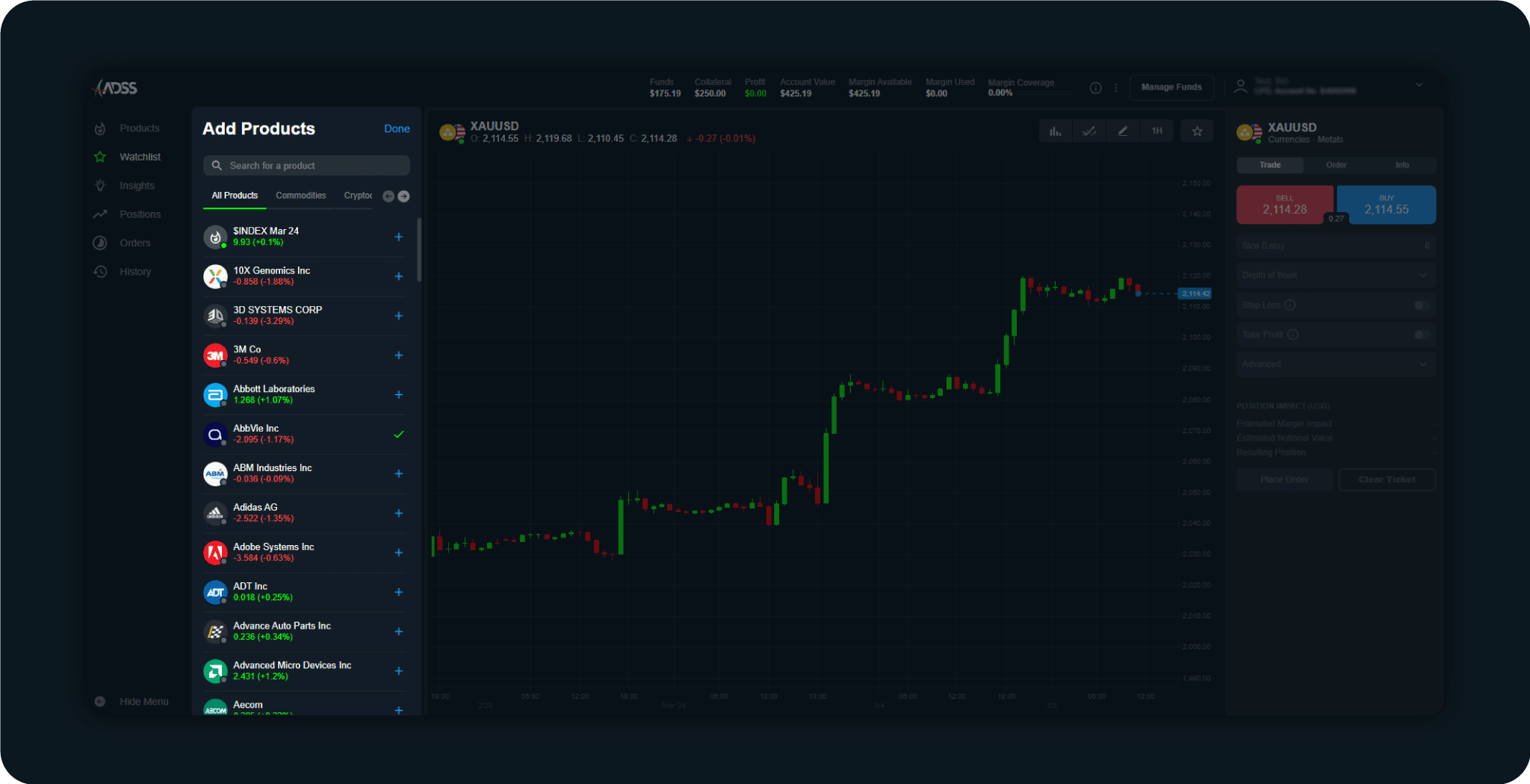The height and width of the screenshot is (784, 1530).
Task: Open the Order tab in ticket
Action: point(1336,165)
